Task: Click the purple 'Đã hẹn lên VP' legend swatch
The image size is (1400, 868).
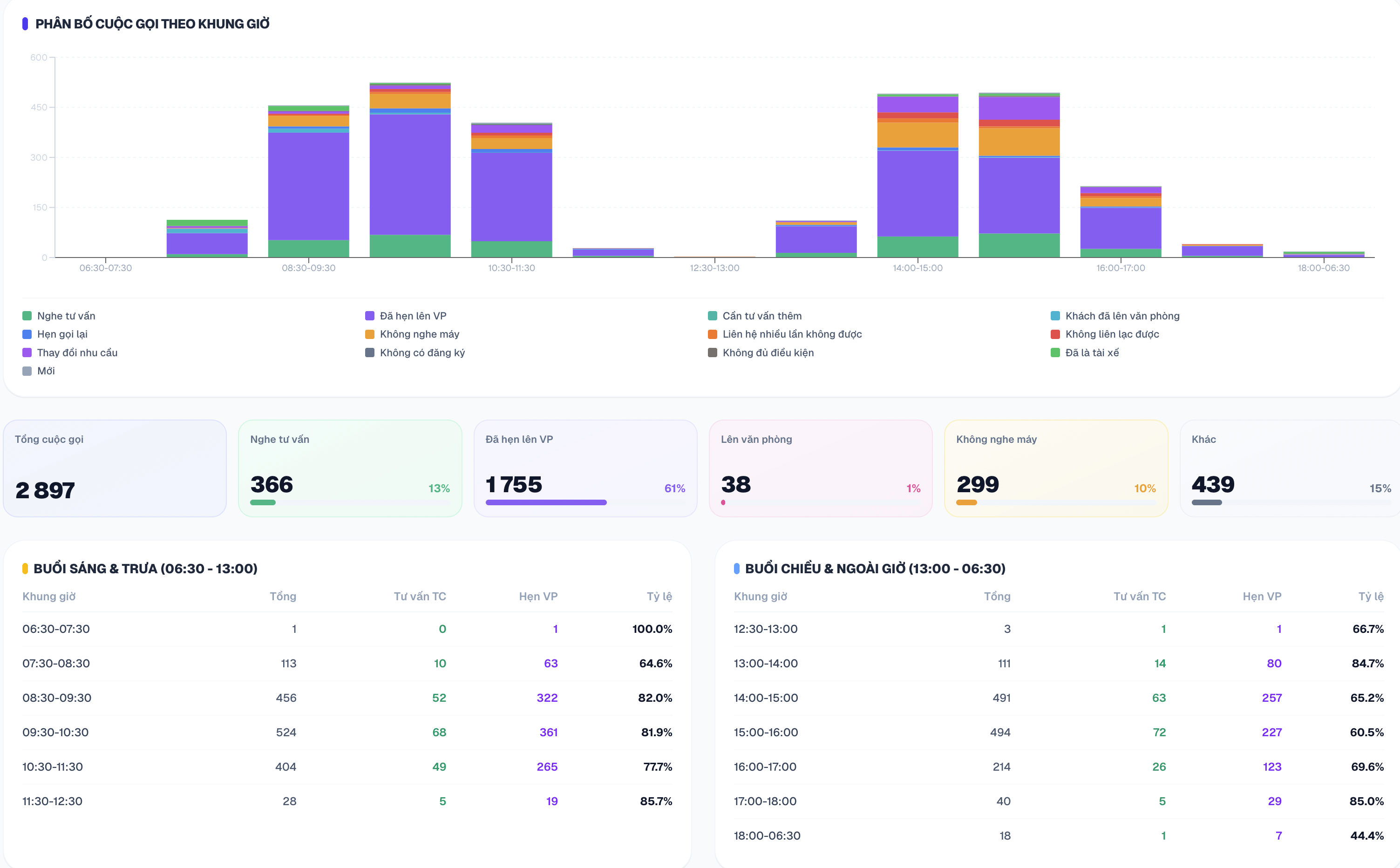Action: tap(370, 316)
